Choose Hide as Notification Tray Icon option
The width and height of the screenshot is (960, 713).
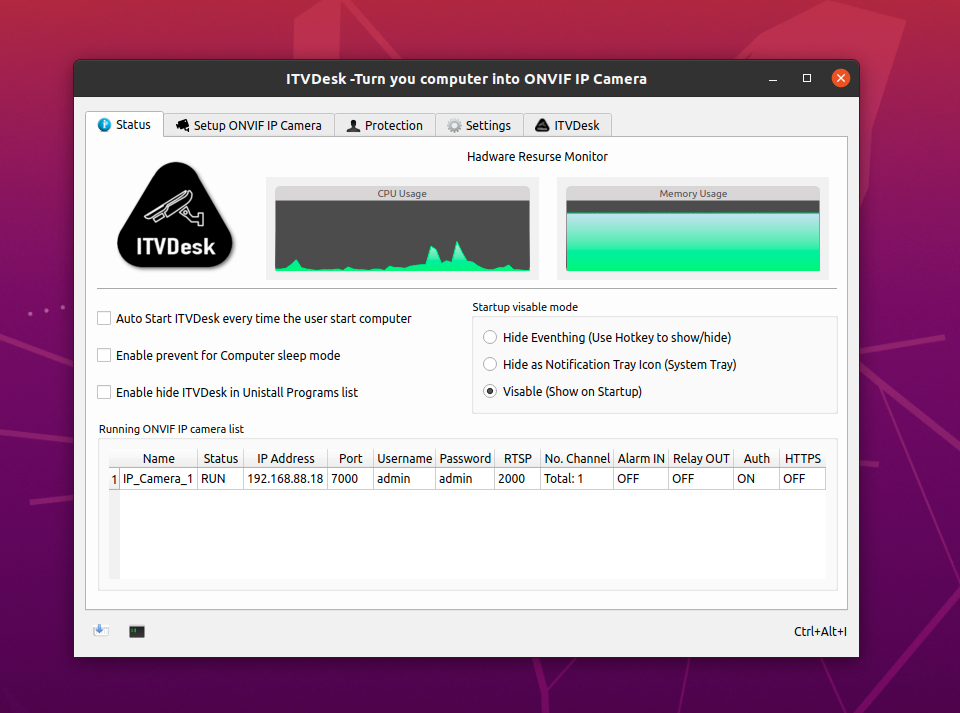(x=490, y=364)
